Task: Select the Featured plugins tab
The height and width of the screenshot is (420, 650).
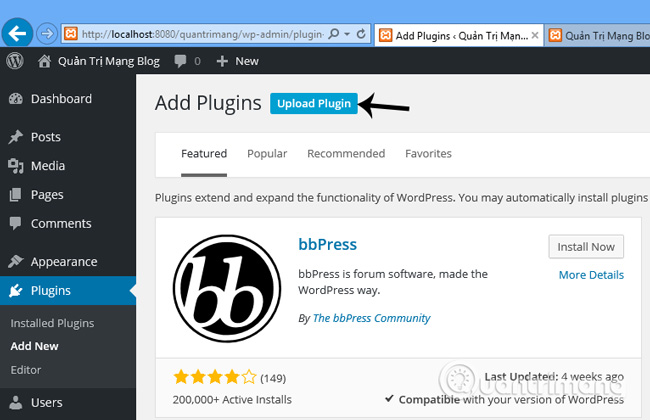Action: coord(204,154)
